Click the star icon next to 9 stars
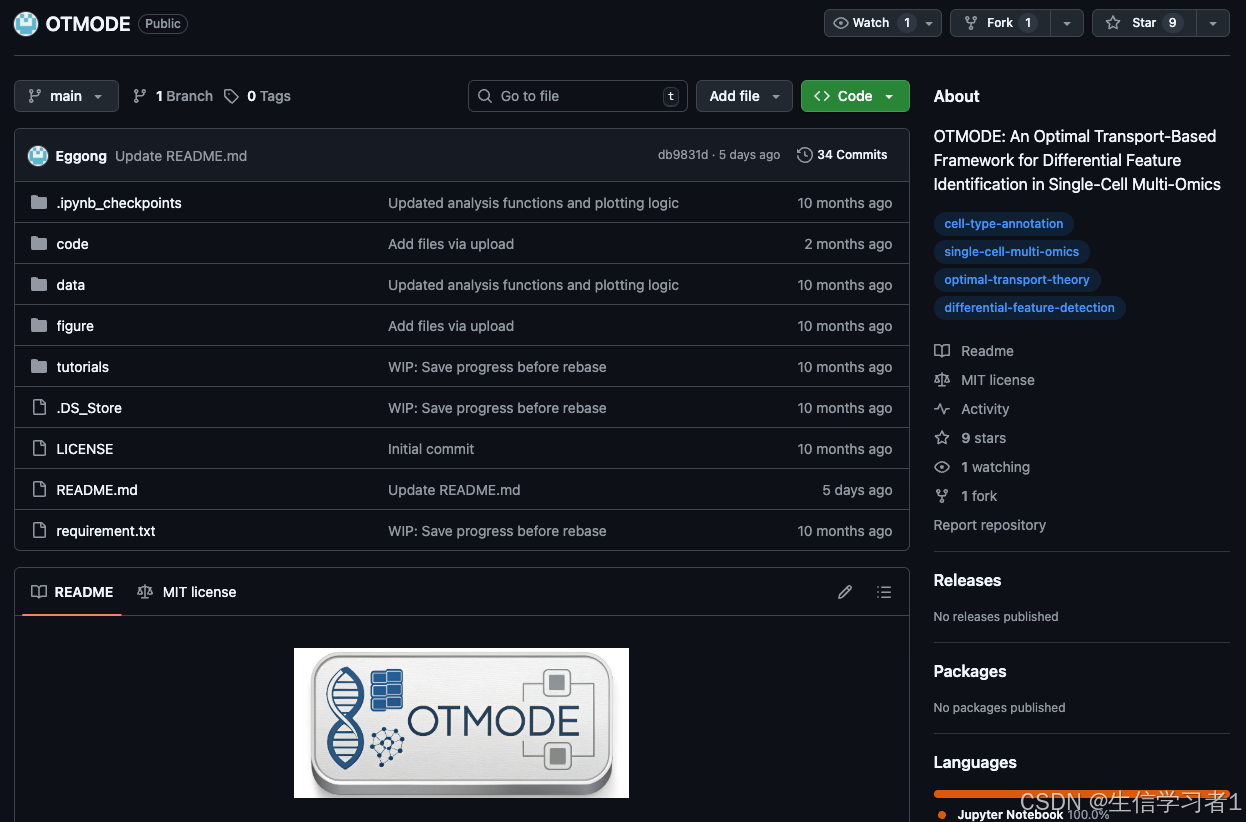Viewport: 1246px width, 822px height. tap(942, 438)
